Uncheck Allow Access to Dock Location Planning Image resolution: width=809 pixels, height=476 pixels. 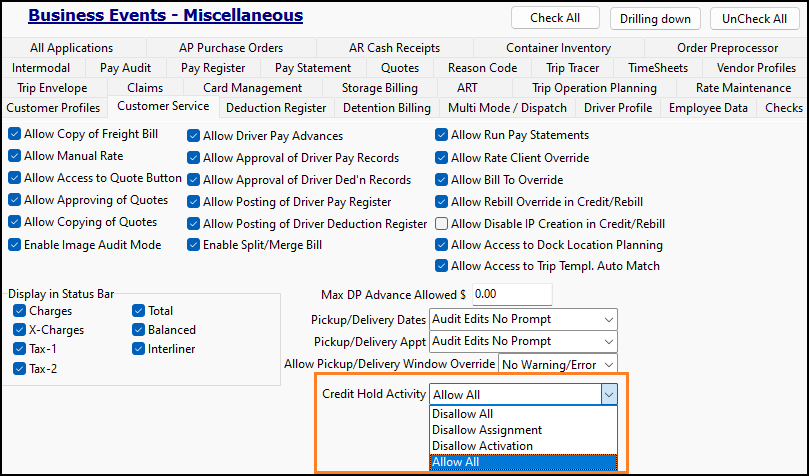coord(441,245)
